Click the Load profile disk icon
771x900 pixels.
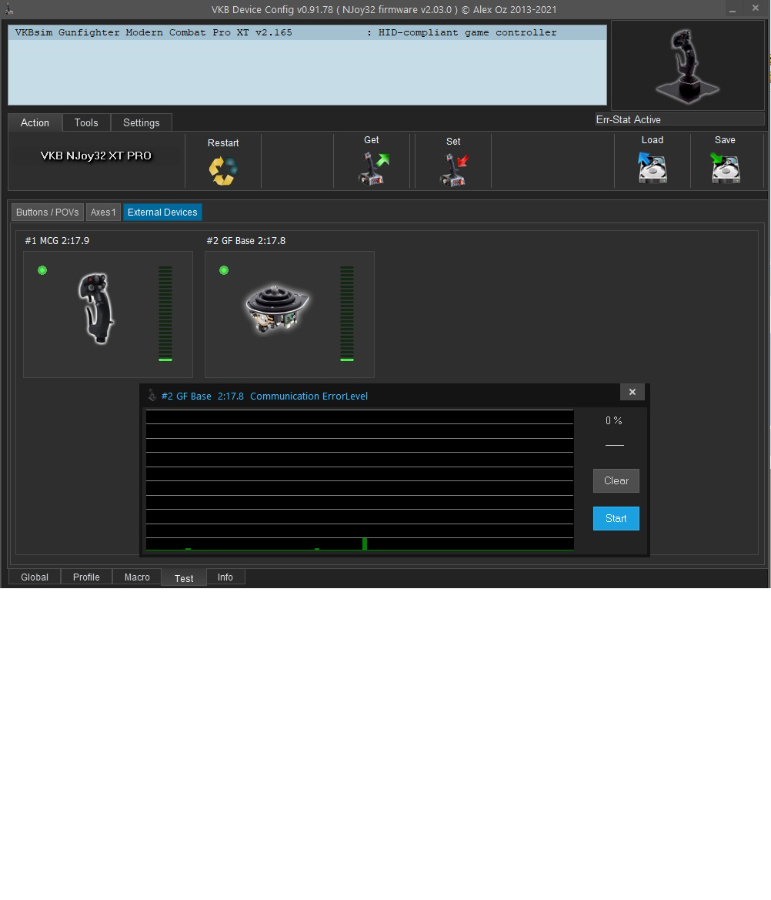click(x=652, y=168)
